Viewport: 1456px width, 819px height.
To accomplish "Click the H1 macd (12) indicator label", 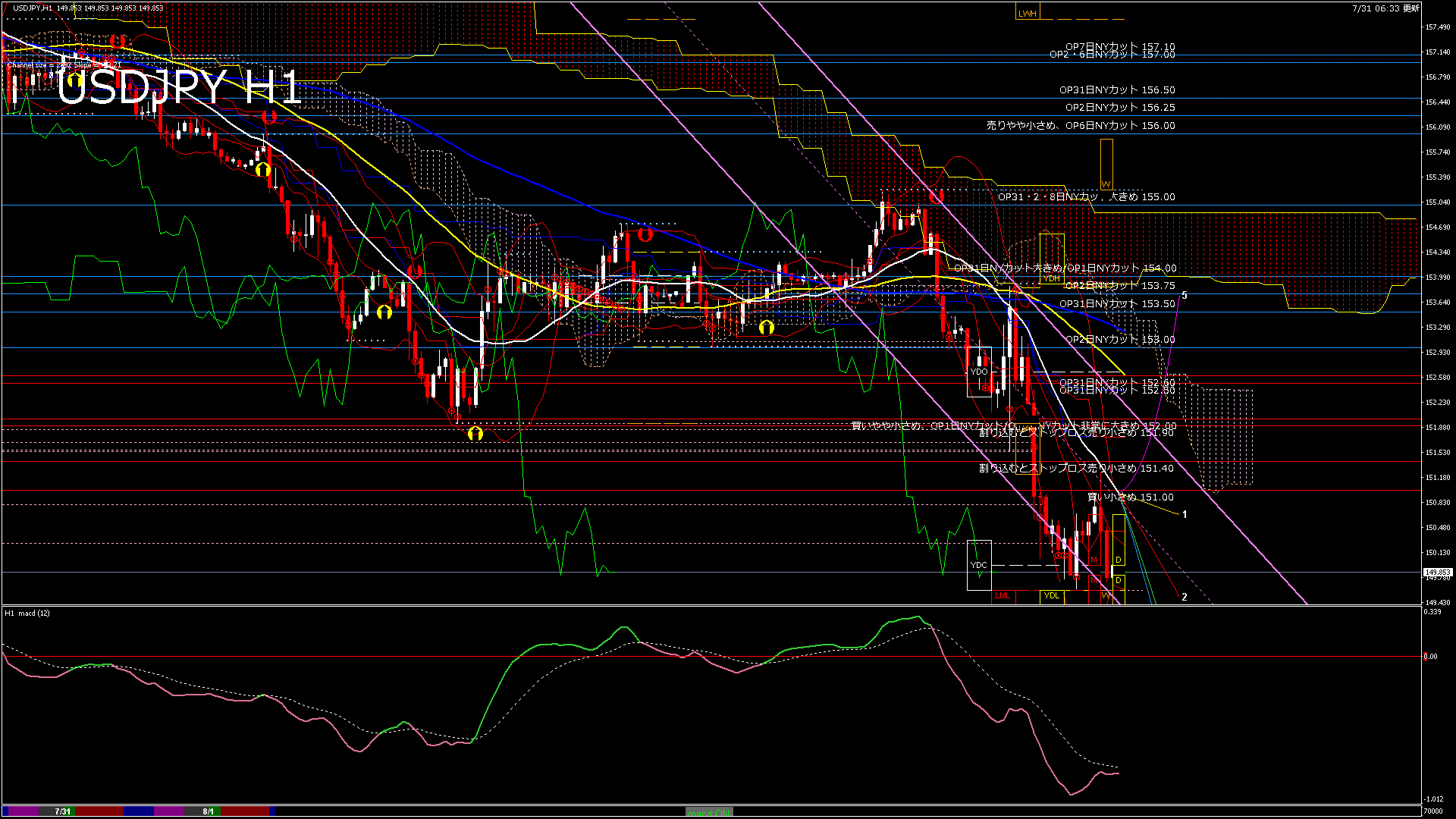I will coord(27,613).
